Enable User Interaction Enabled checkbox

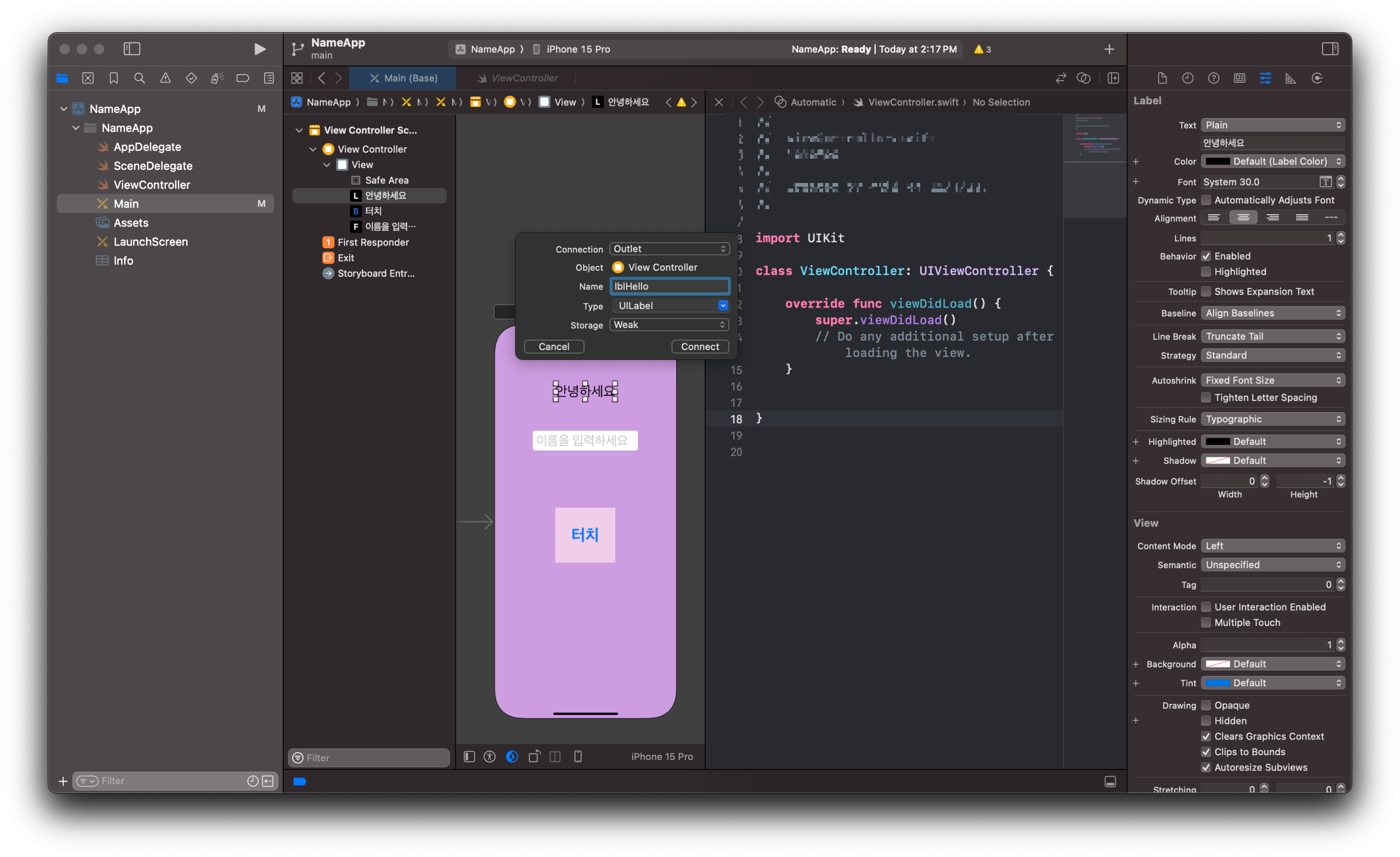[1206, 607]
